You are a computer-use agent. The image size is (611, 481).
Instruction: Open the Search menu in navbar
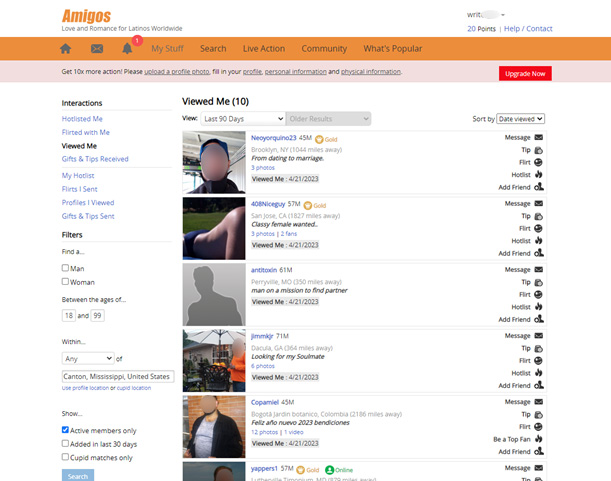click(x=213, y=49)
